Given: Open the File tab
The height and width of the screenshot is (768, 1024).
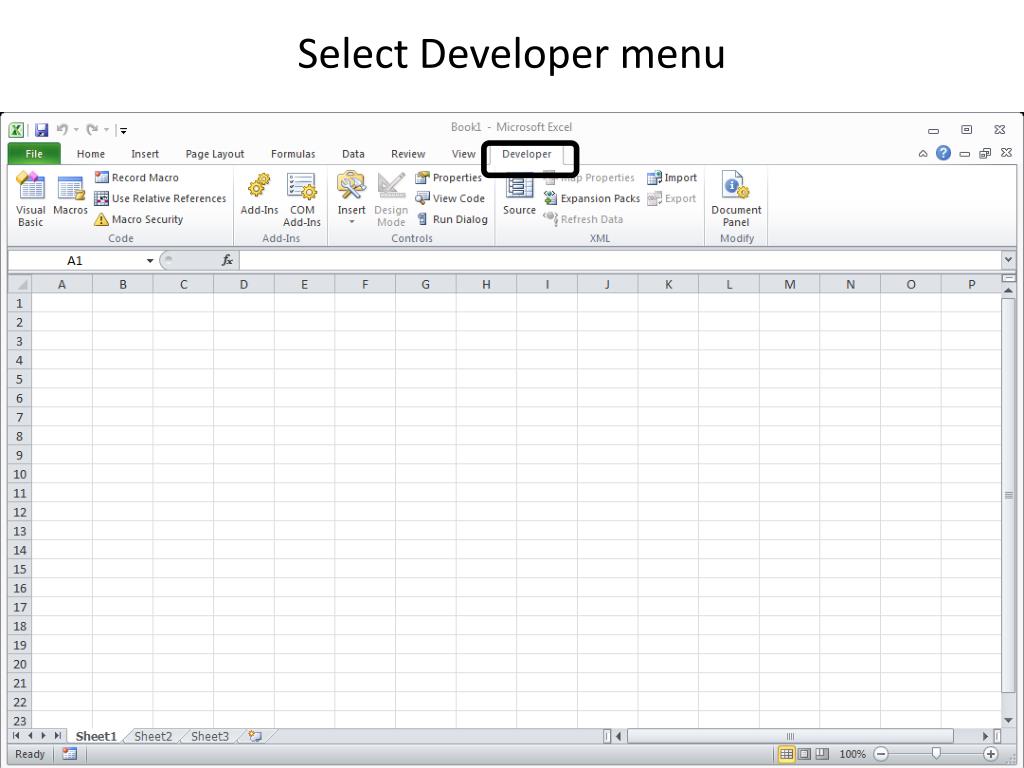Looking at the screenshot, I should [x=34, y=154].
